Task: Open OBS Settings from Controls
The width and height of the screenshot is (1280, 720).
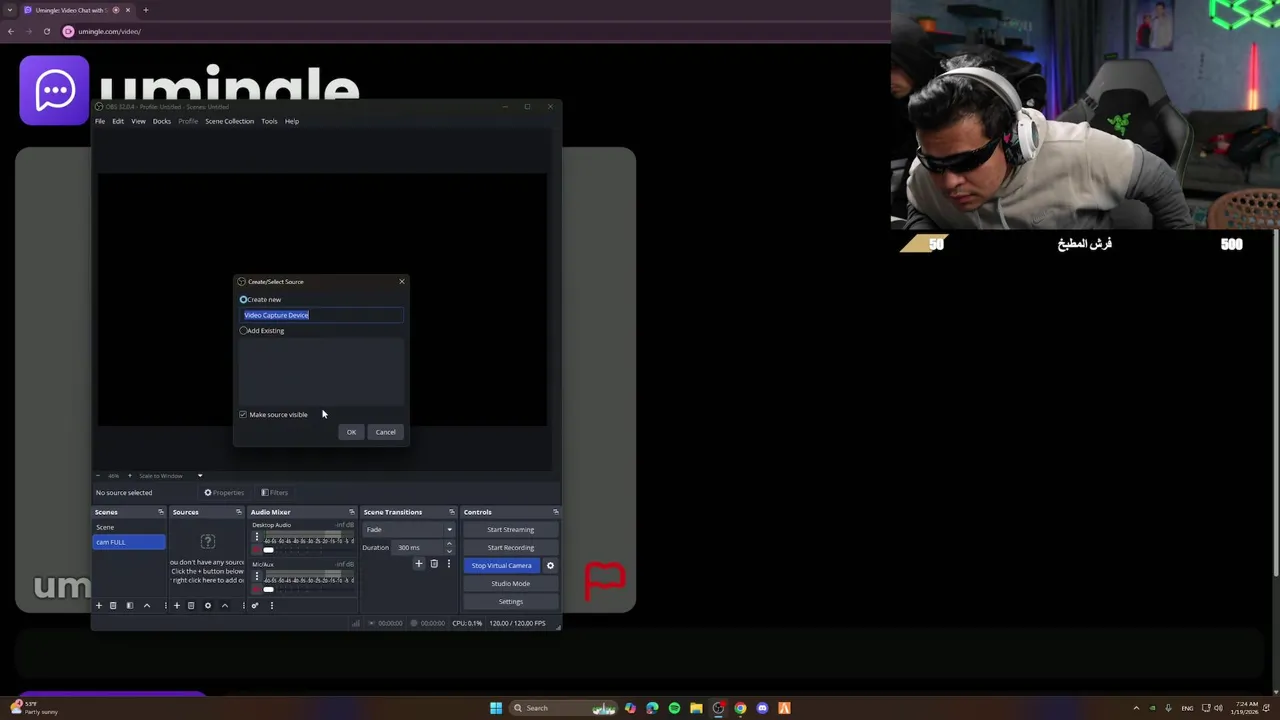Action: pyautogui.click(x=511, y=602)
